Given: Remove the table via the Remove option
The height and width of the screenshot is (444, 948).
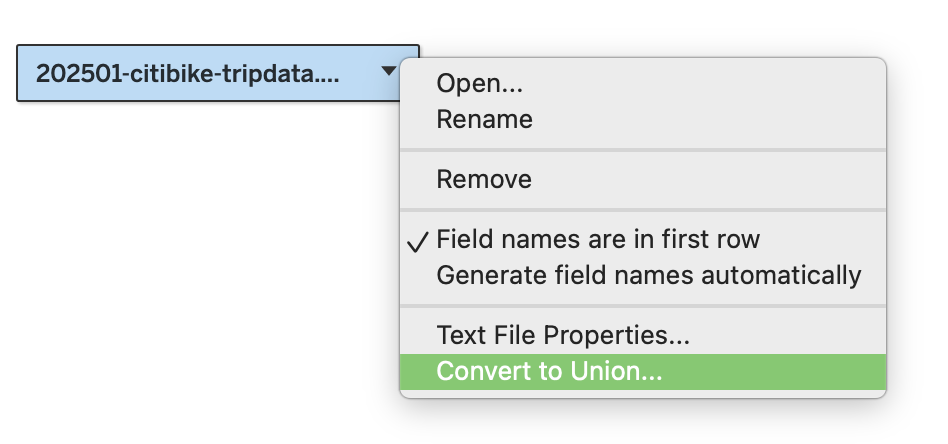Looking at the screenshot, I should coord(484,180).
